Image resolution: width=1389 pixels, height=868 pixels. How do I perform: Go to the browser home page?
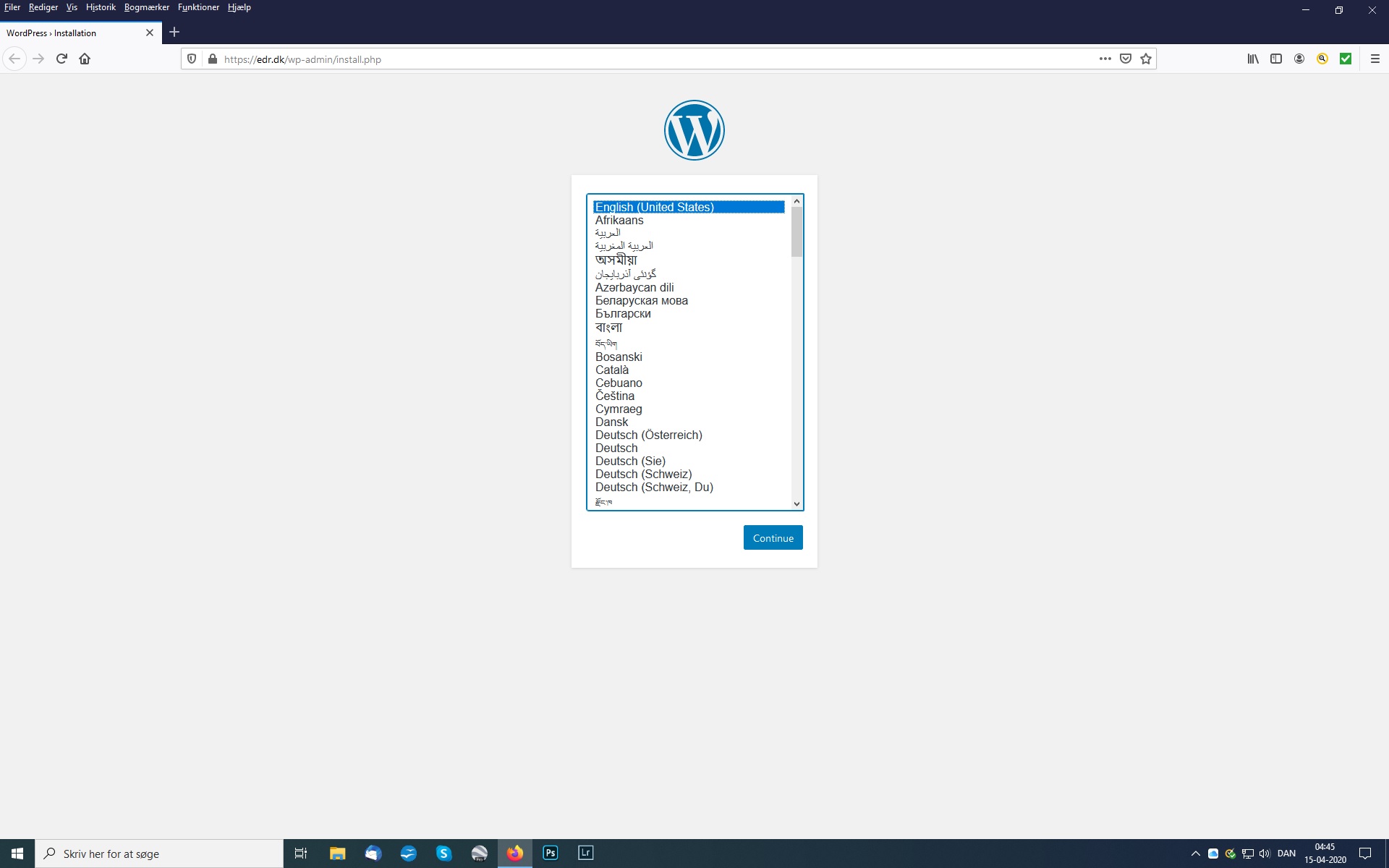click(x=85, y=59)
